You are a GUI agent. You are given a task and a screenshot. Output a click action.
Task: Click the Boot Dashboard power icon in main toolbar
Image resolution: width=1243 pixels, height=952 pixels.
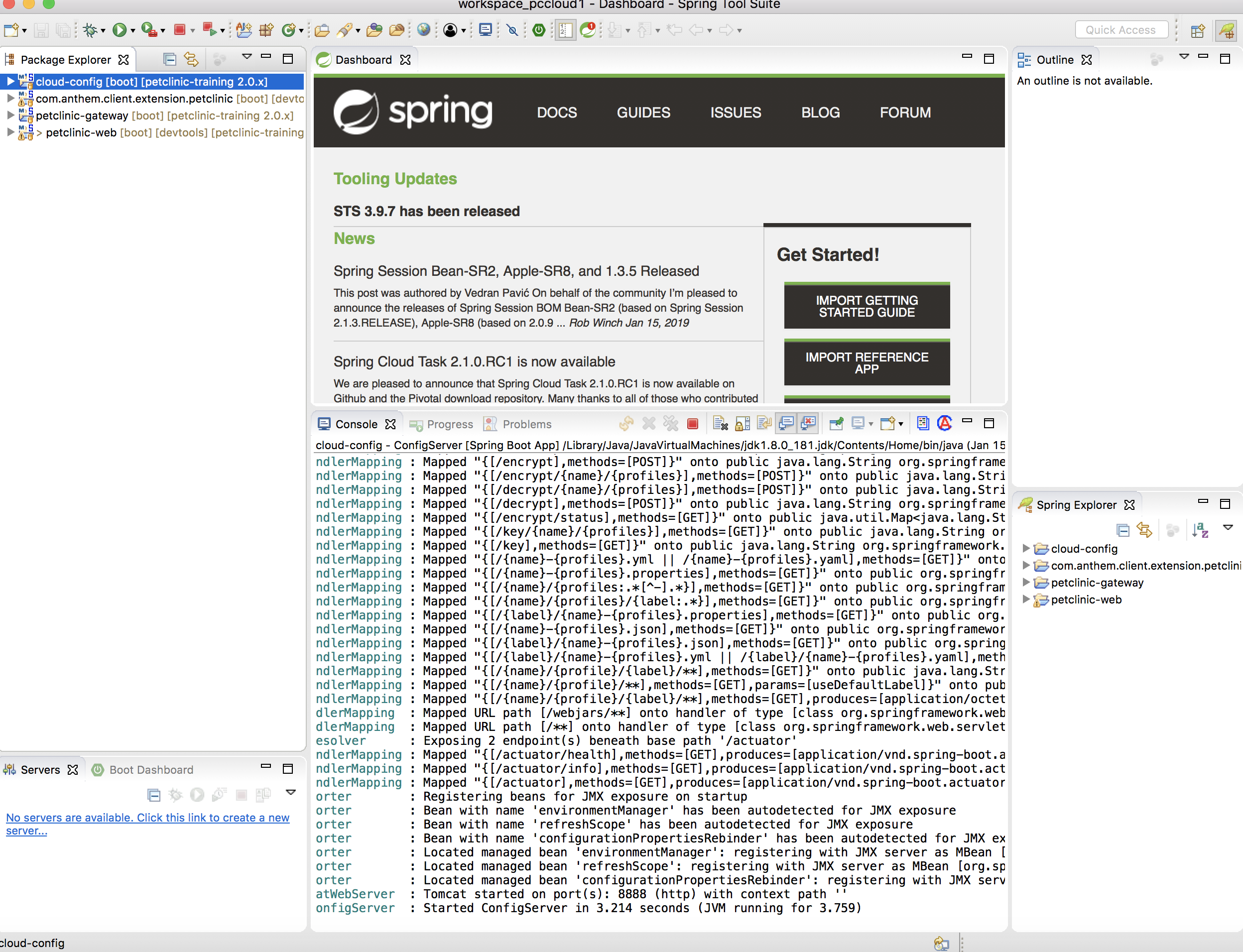[538, 30]
